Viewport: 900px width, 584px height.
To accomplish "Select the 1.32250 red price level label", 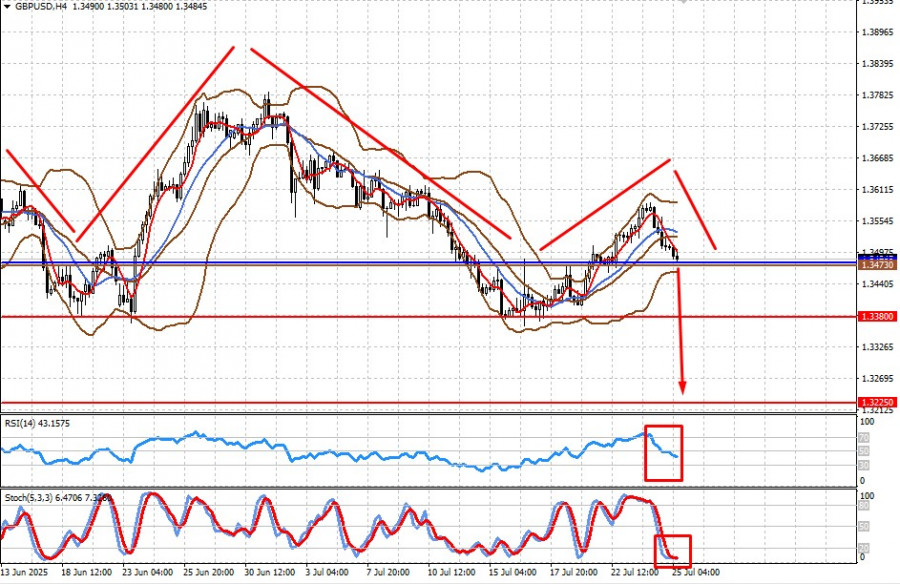I will point(878,402).
